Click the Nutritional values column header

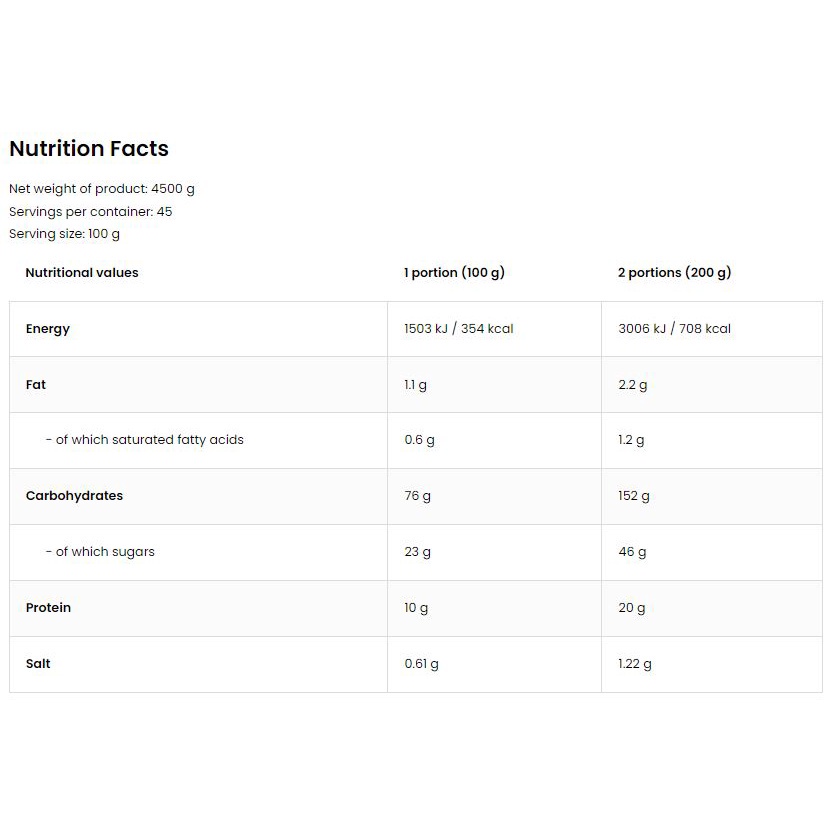coord(82,272)
